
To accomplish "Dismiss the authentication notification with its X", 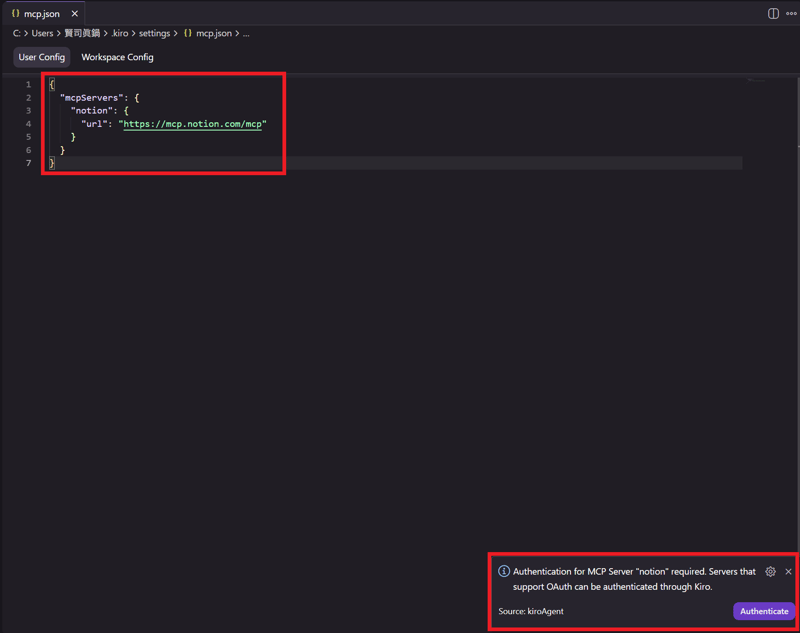I will (789, 572).
